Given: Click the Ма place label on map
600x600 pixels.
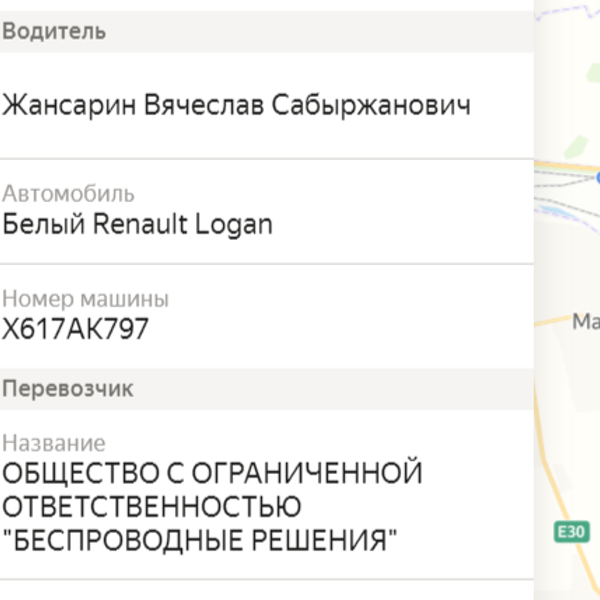Looking at the screenshot, I should tap(586, 321).
